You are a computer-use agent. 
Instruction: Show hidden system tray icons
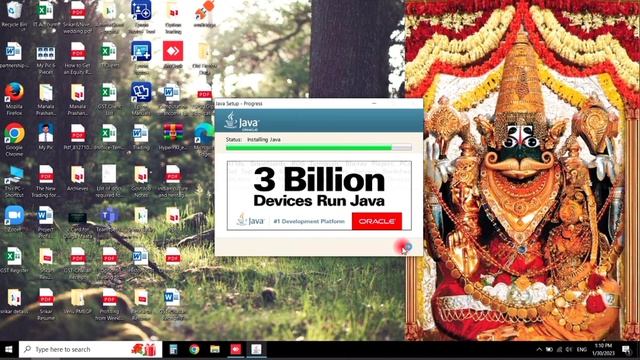(539, 349)
